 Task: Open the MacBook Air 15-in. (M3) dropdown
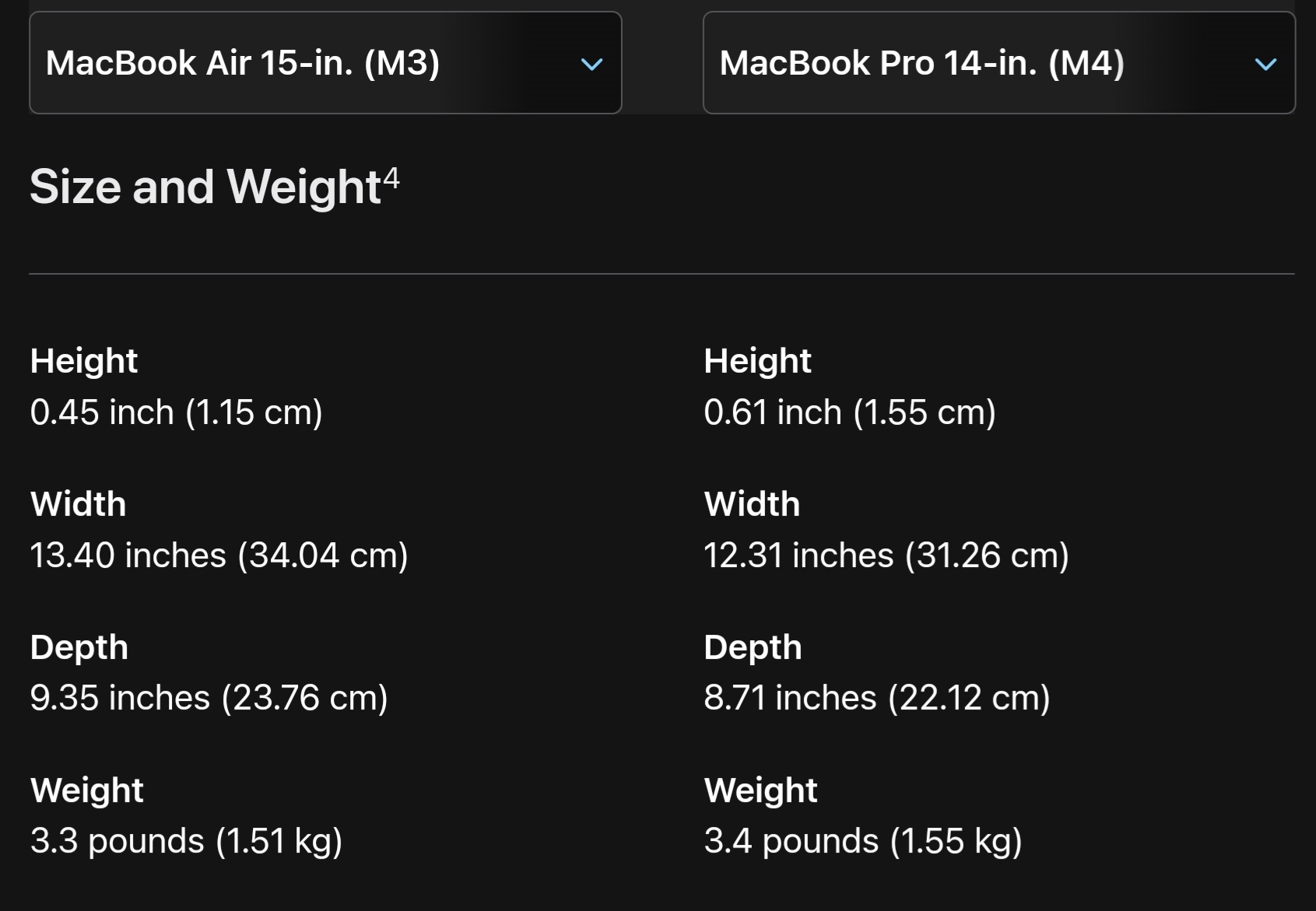(325, 63)
